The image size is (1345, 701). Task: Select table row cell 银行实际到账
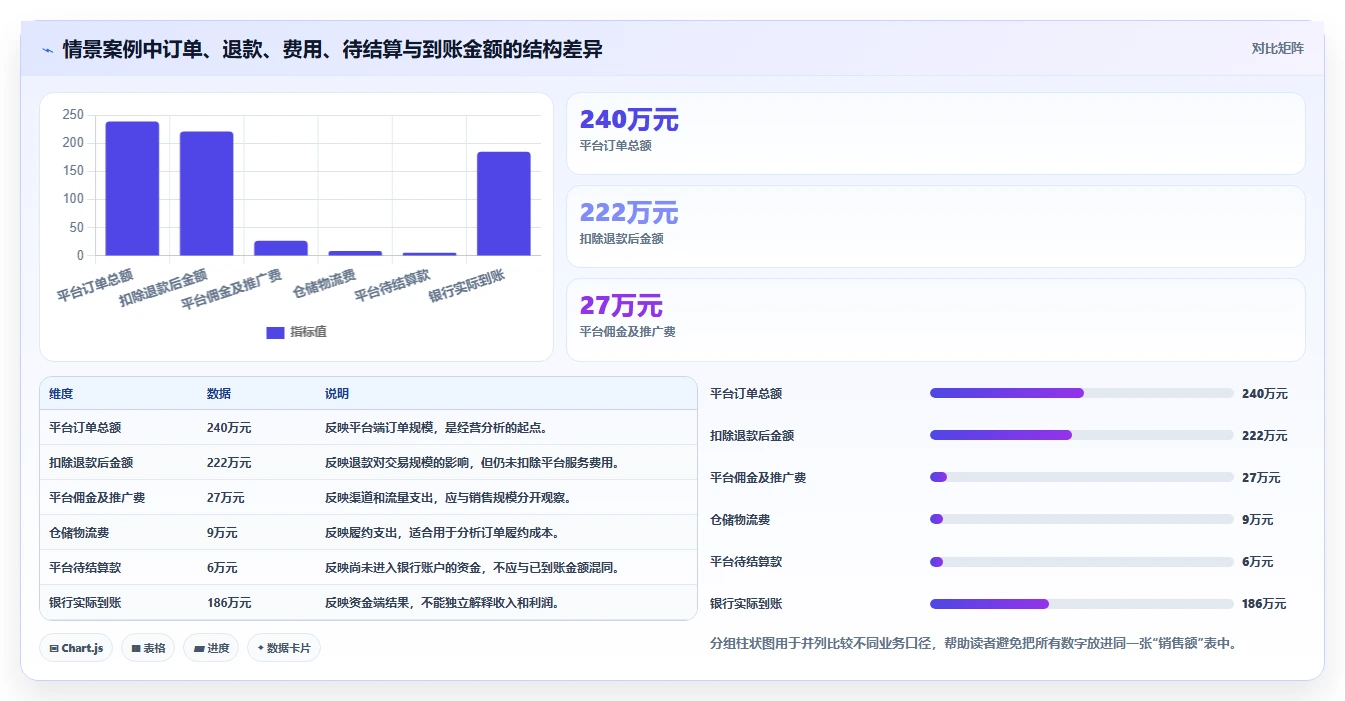click(x=85, y=602)
